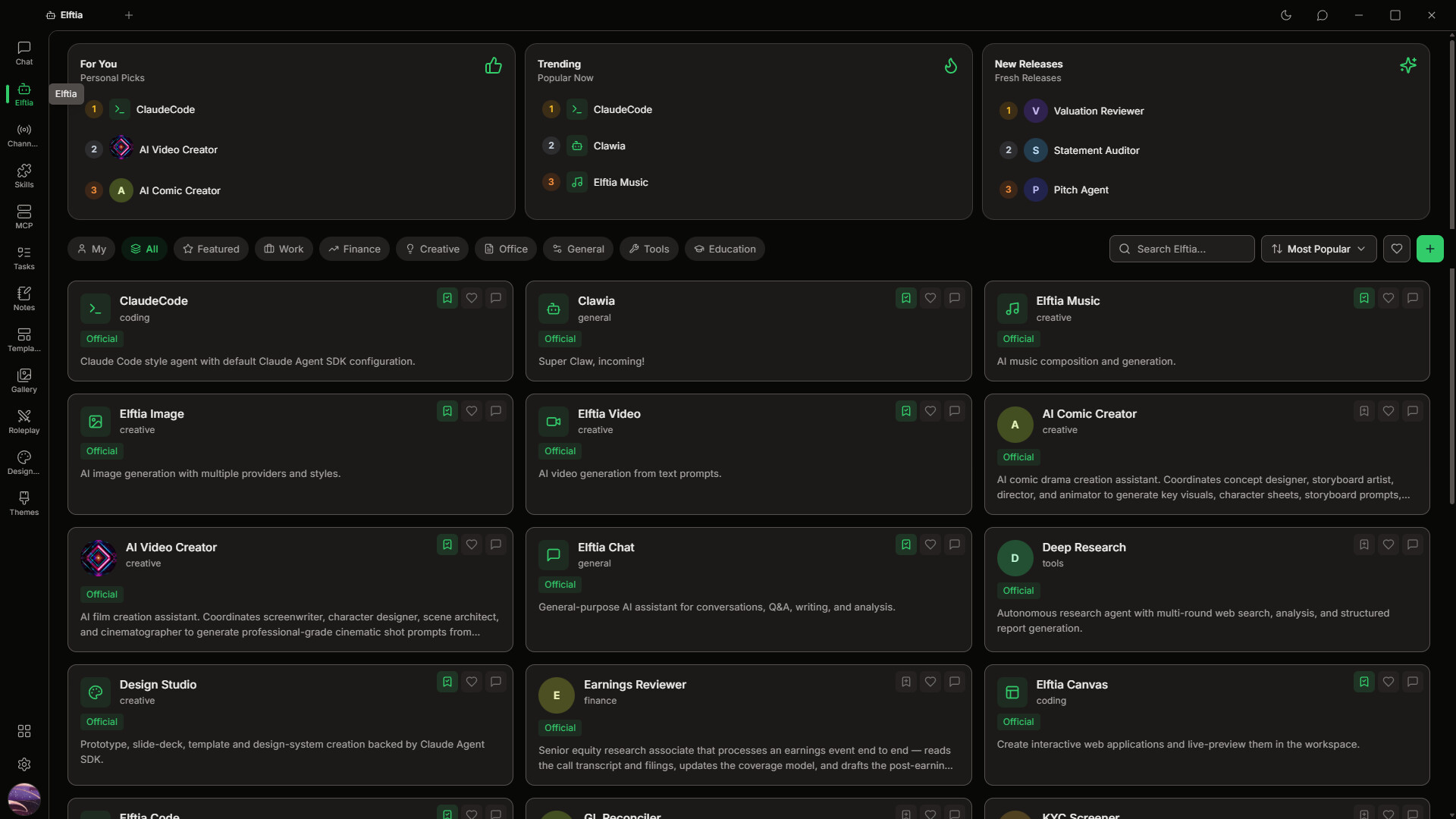Select the Featured filter tab
Screen dimensions: 1456x819
pyautogui.click(x=211, y=249)
